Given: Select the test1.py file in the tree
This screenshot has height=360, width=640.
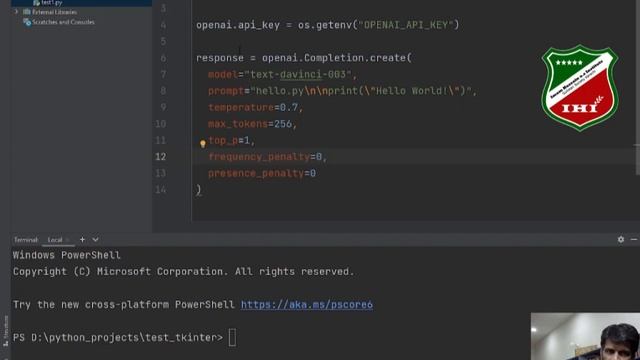Looking at the screenshot, I should (x=51, y=2).
